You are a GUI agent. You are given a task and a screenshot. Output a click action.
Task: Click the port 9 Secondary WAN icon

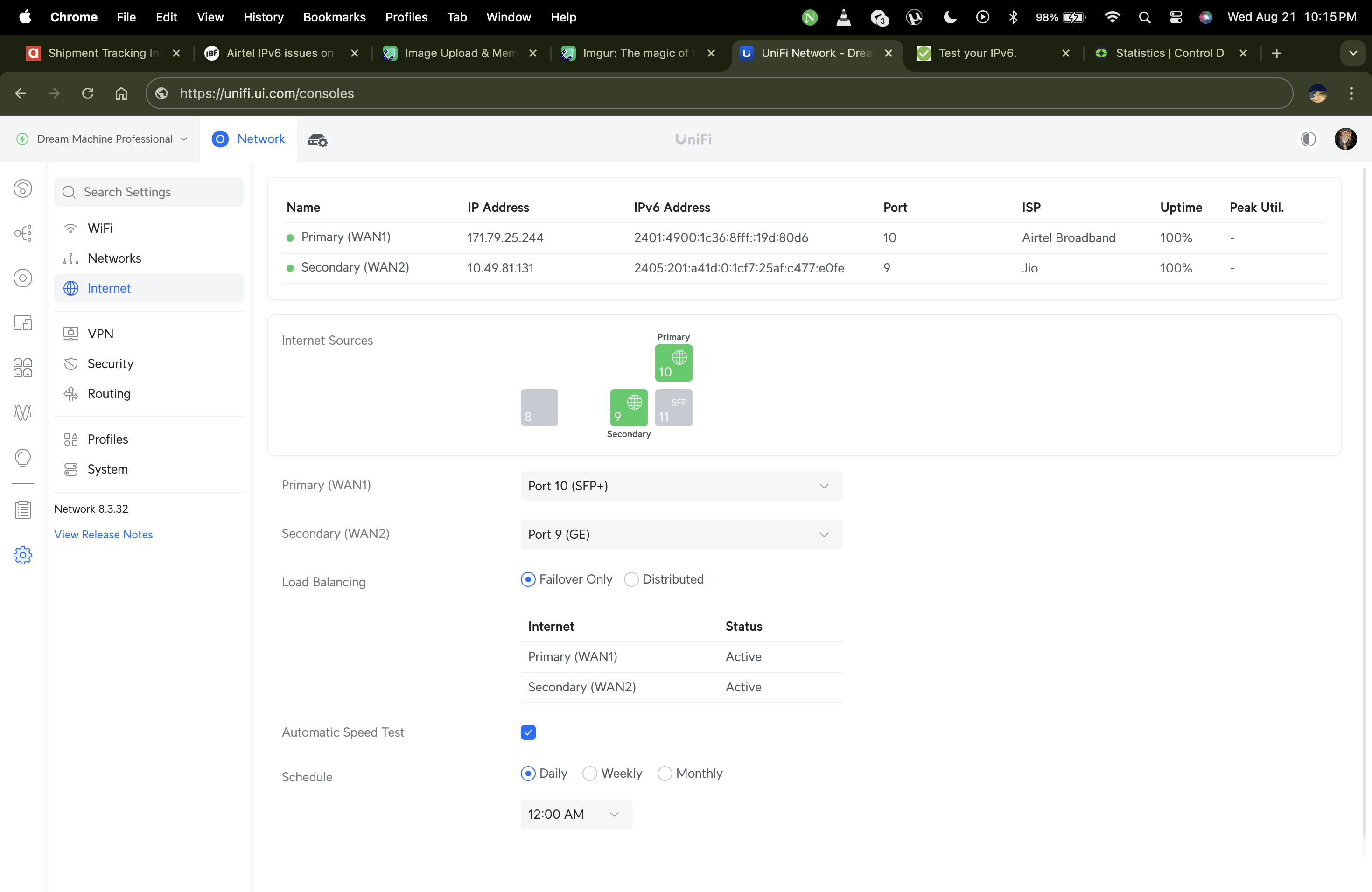click(628, 407)
